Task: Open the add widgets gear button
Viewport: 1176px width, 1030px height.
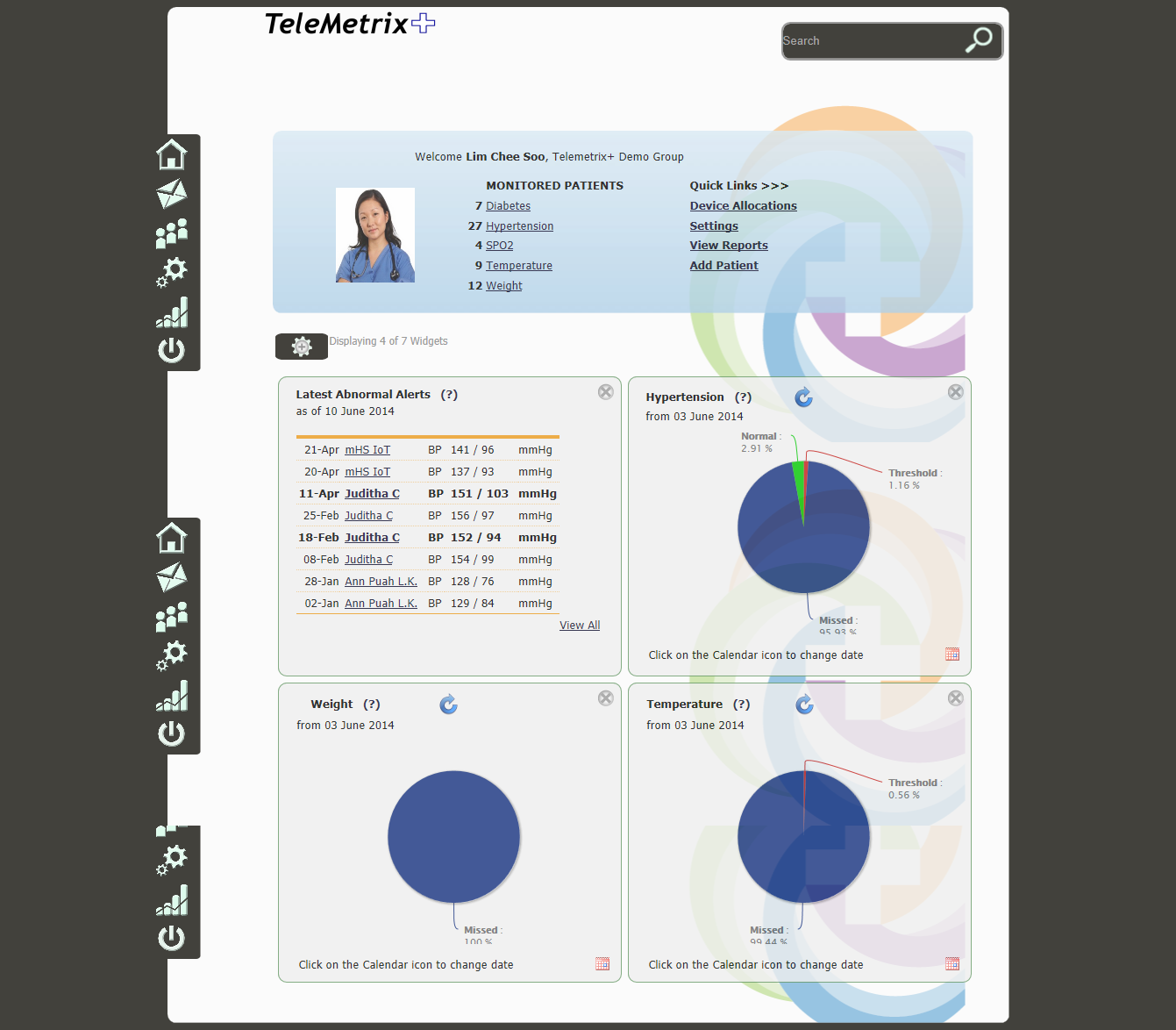Action: (x=302, y=347)
